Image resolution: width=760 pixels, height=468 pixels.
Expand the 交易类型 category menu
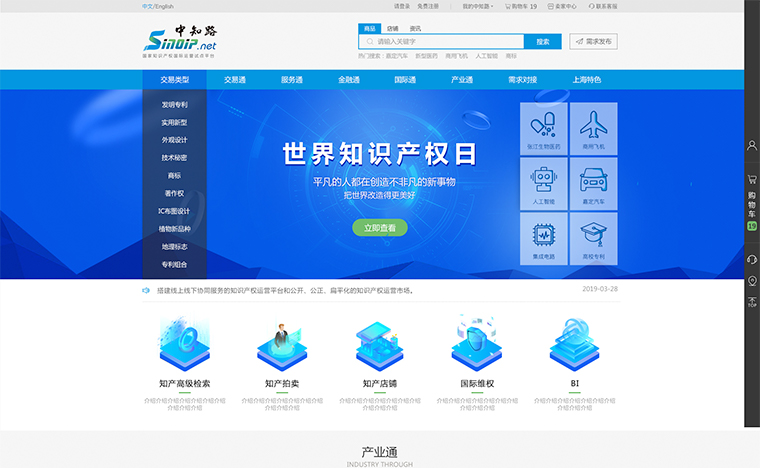[x=174, y=79]
